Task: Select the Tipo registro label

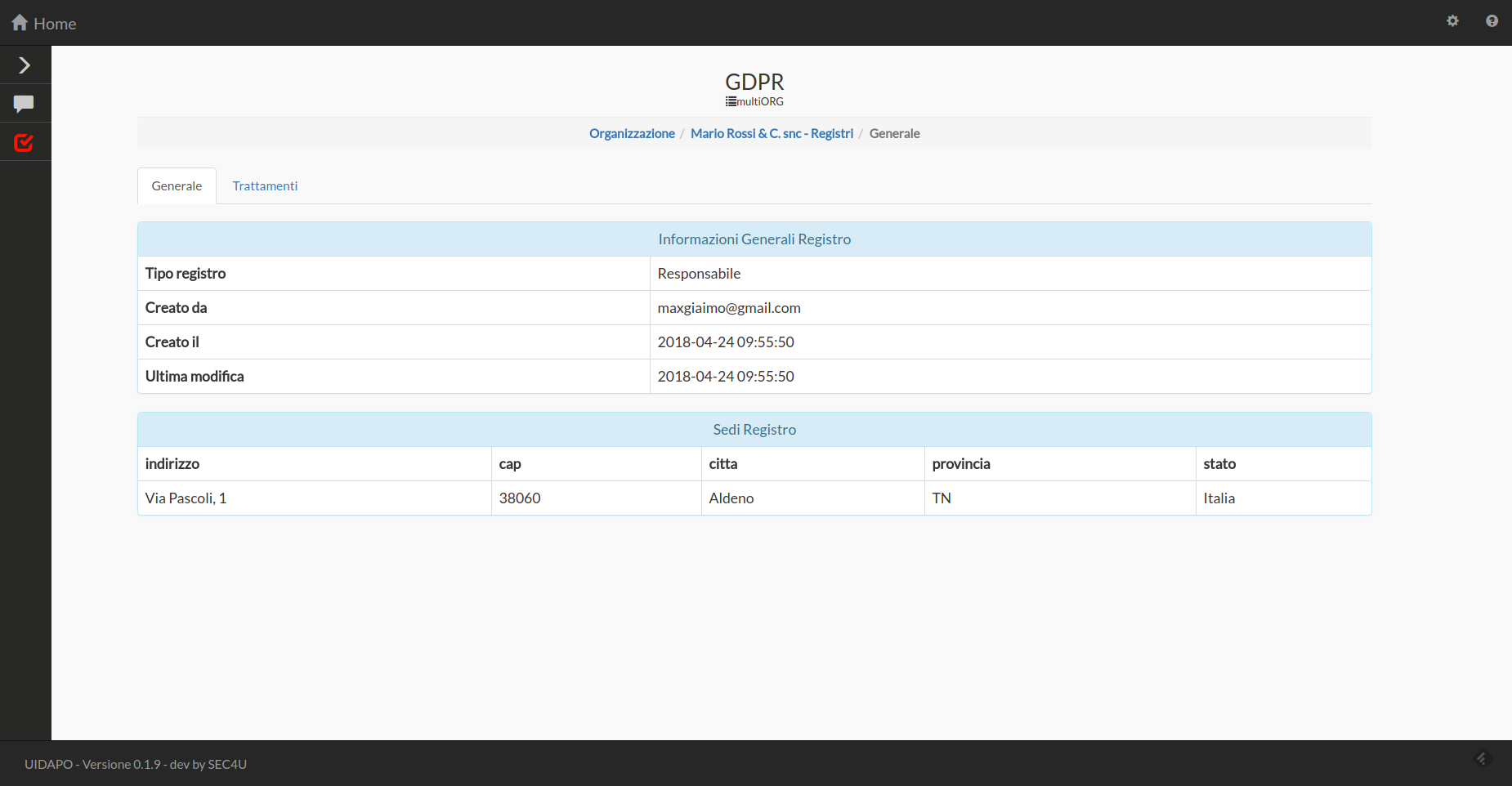Action: coord(186,274)
